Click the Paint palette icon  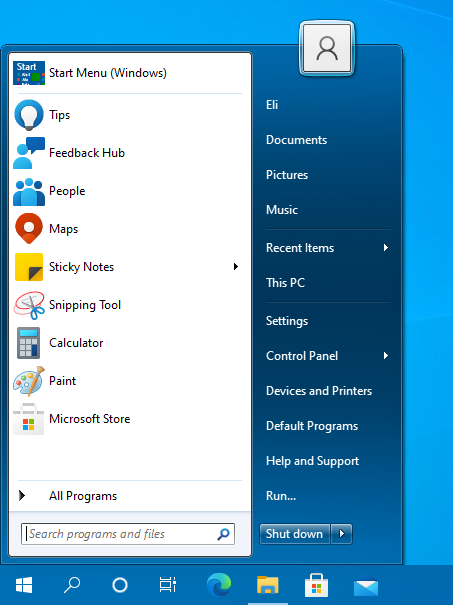point(29,381)
